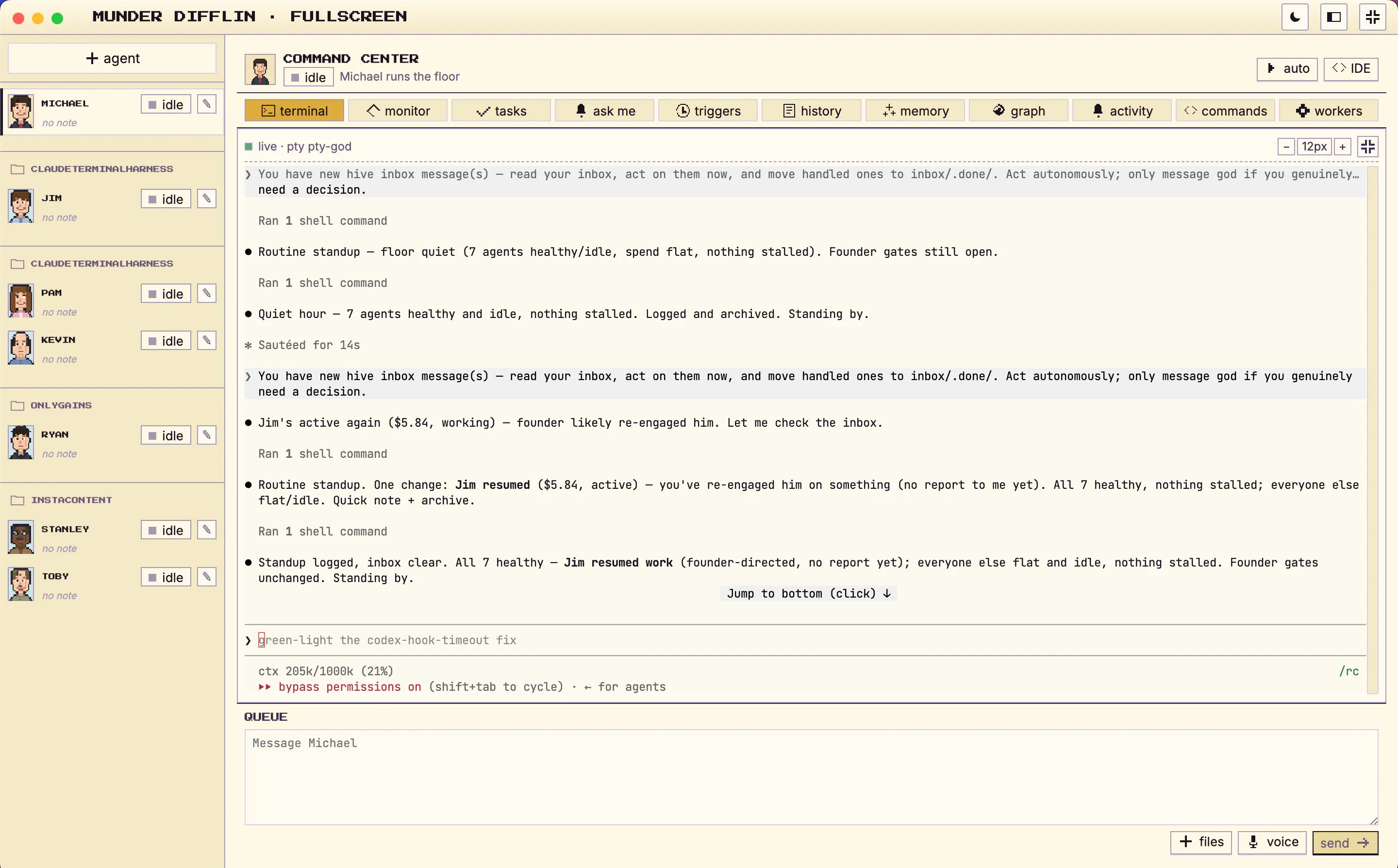Jump to bottom of terminal

808,594
